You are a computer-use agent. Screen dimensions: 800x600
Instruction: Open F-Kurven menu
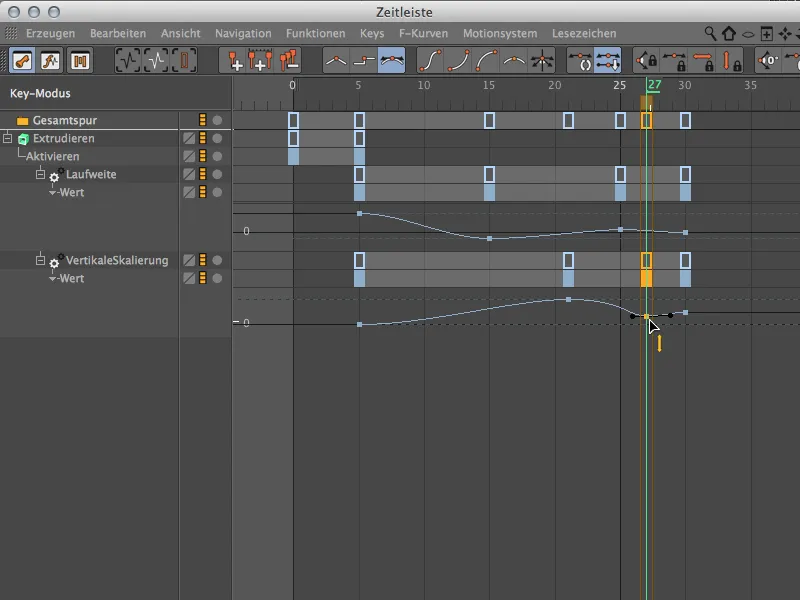click(423, 34)
